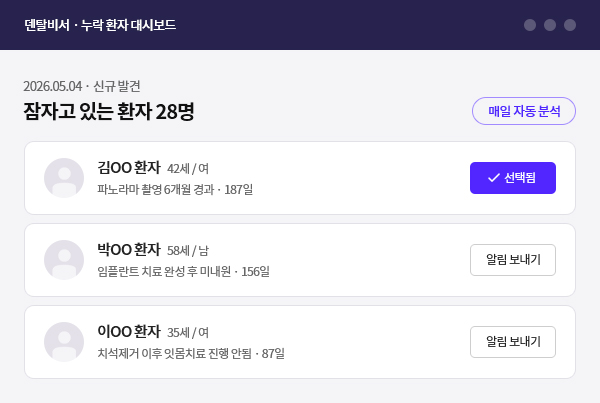This screenshot has height=403, width=600.
Task: Open the 이OO 환자 patient card
Action: (300, 342)
